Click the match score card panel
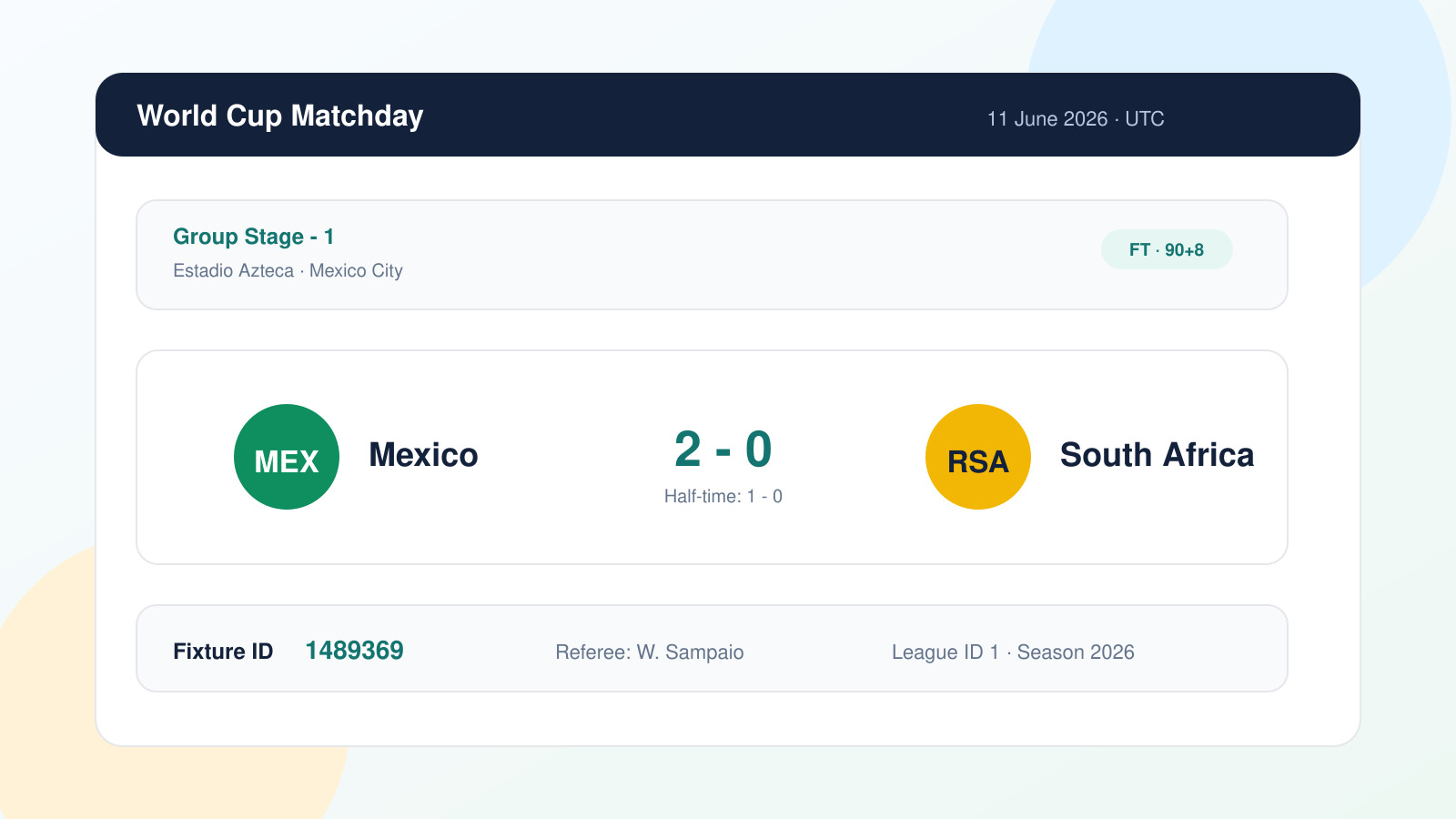This screenshot has height=819, width=1456. [x=712, y=457]
